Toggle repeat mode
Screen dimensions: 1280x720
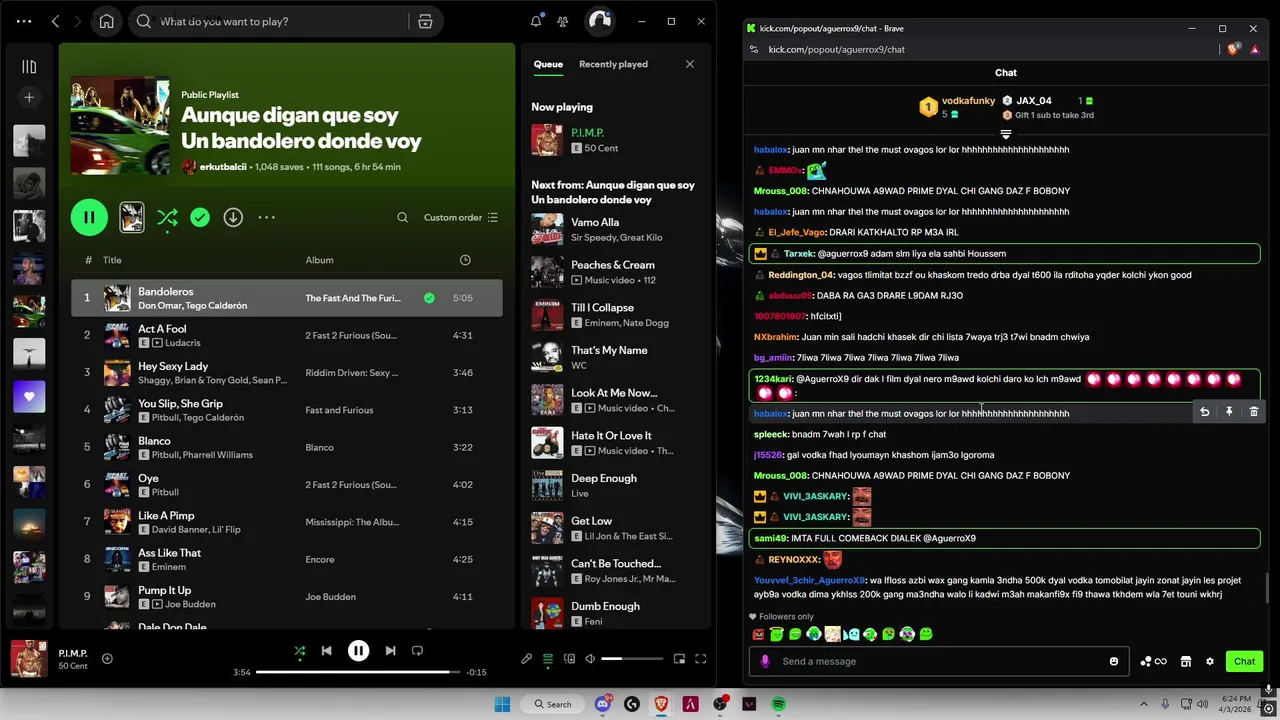pyautogui.click(x=417, y=650)
